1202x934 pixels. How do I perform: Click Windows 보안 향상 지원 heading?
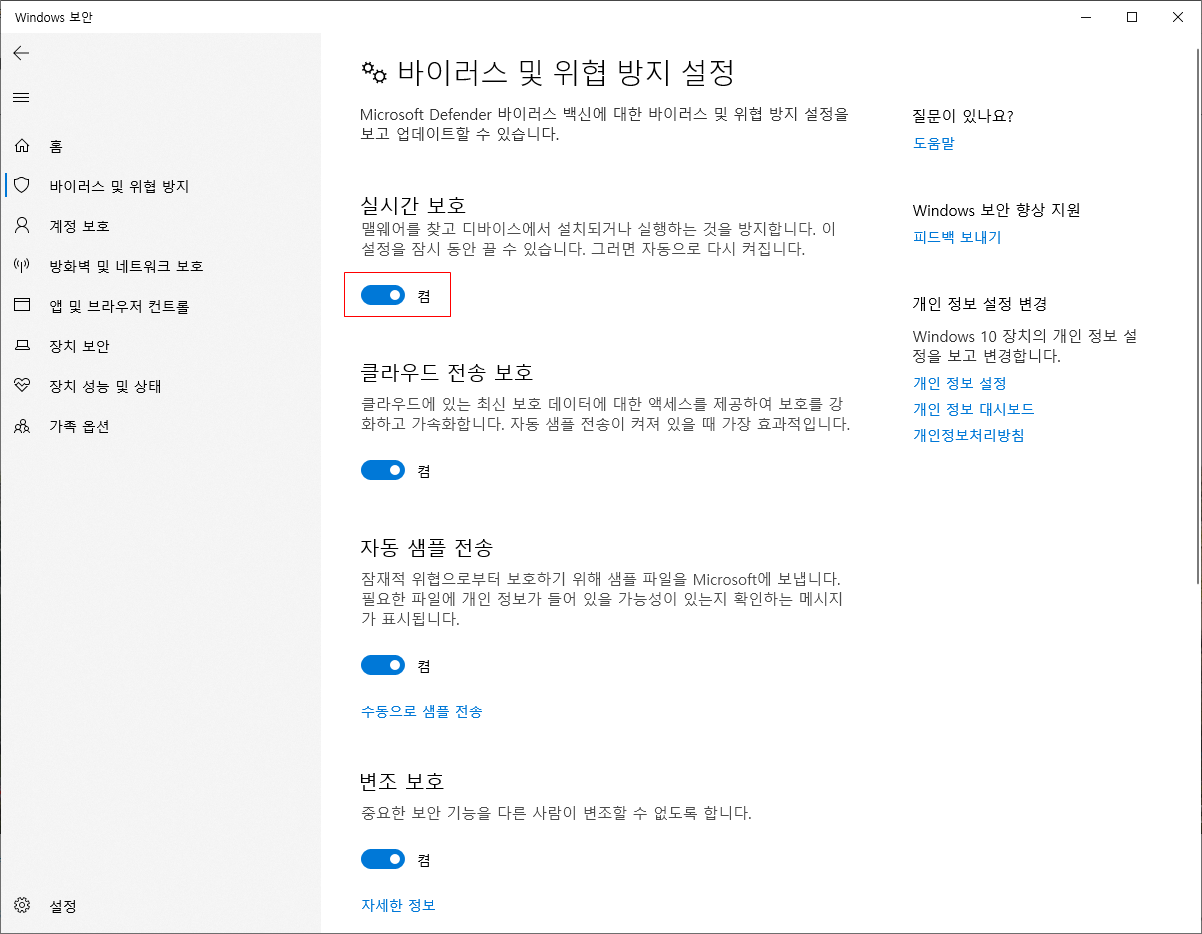pos(997,210)
